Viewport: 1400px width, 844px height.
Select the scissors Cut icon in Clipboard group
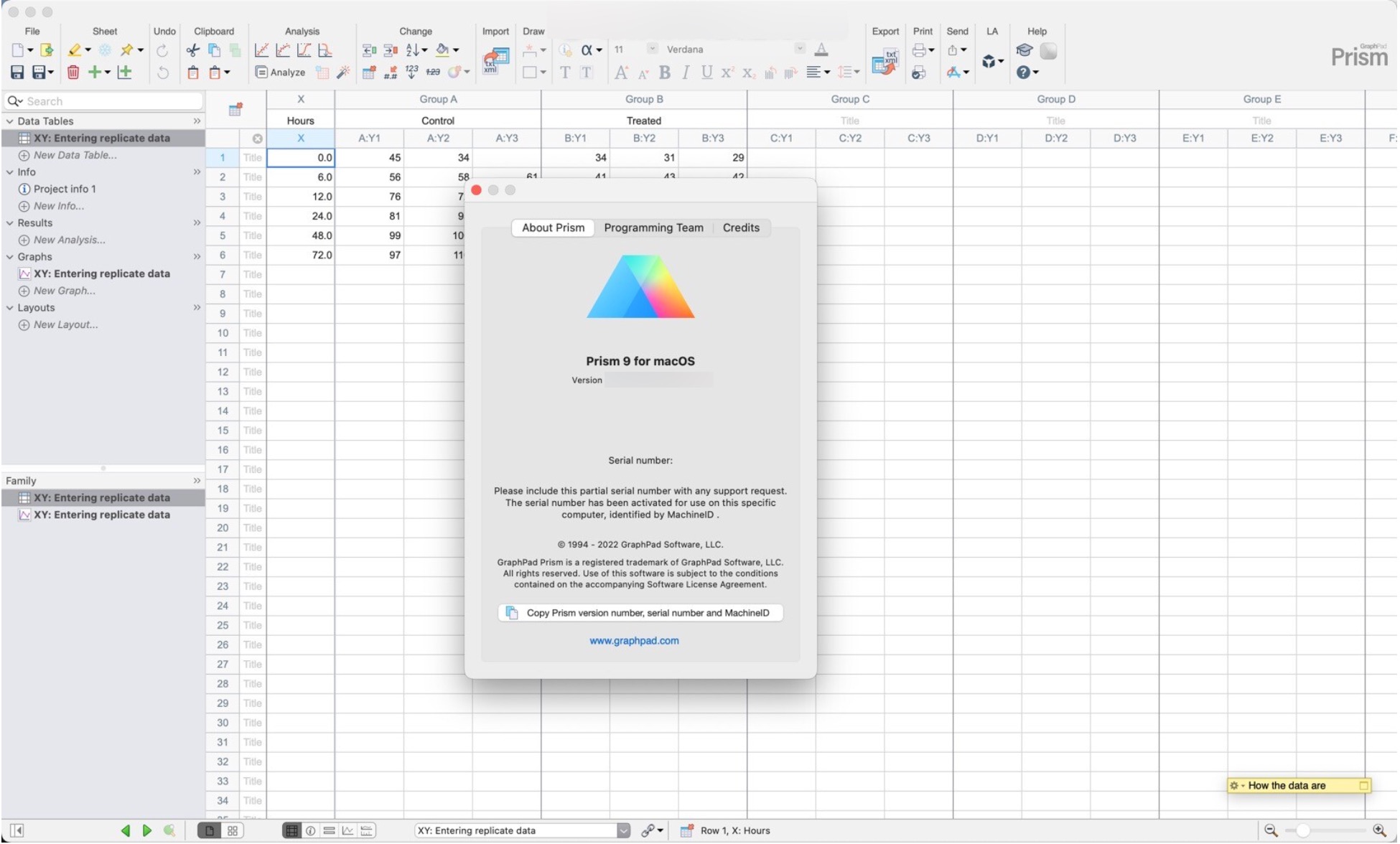(x=192, y=50)
